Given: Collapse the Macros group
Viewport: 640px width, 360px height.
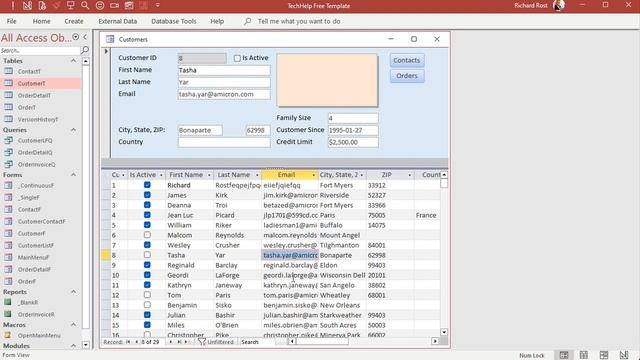Looking at the screenshot, I should pos(73,325).
